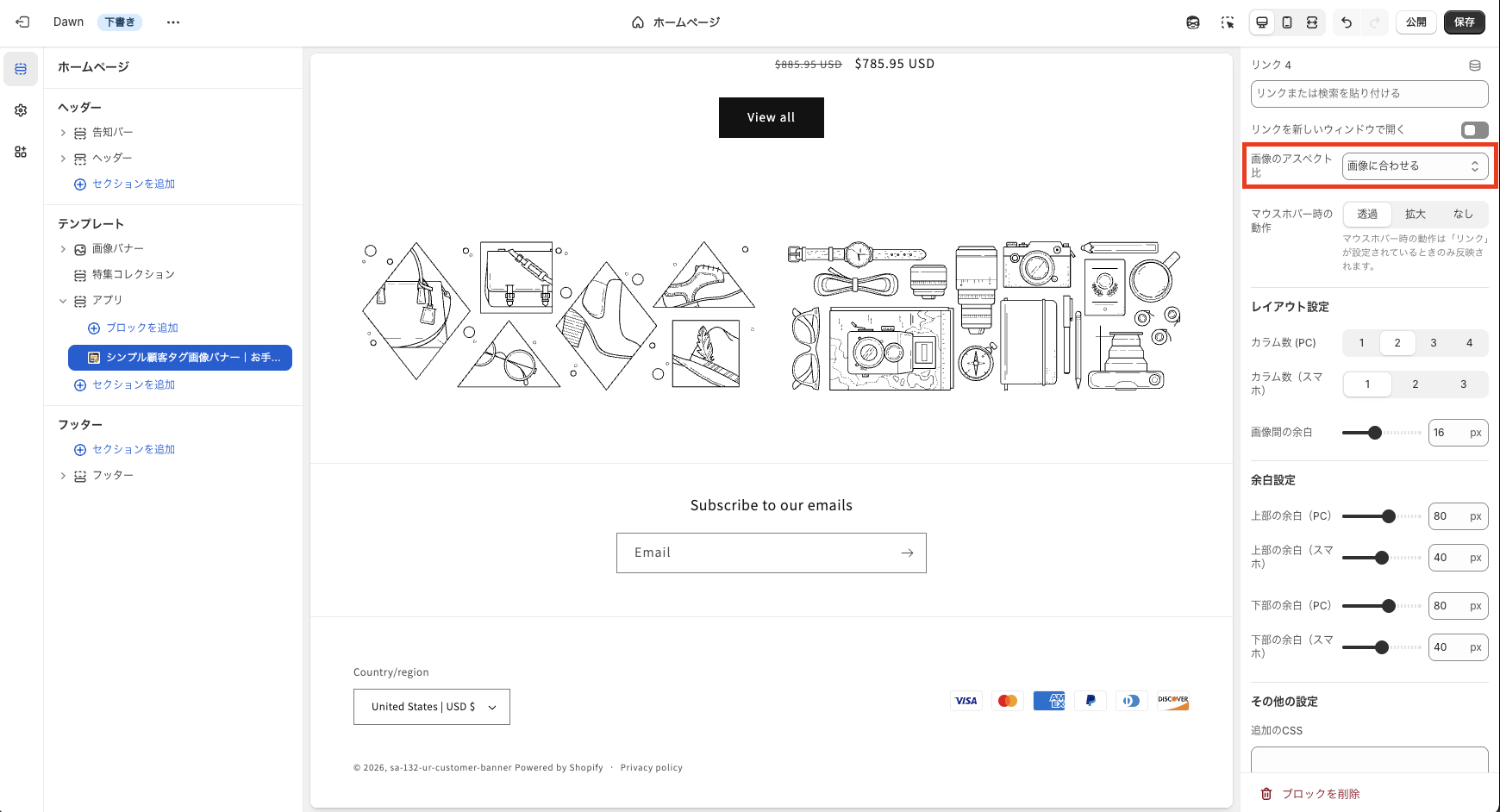Expand the 画像バナー section
This screenshot has width=1500, height=812.
[62, 248]
